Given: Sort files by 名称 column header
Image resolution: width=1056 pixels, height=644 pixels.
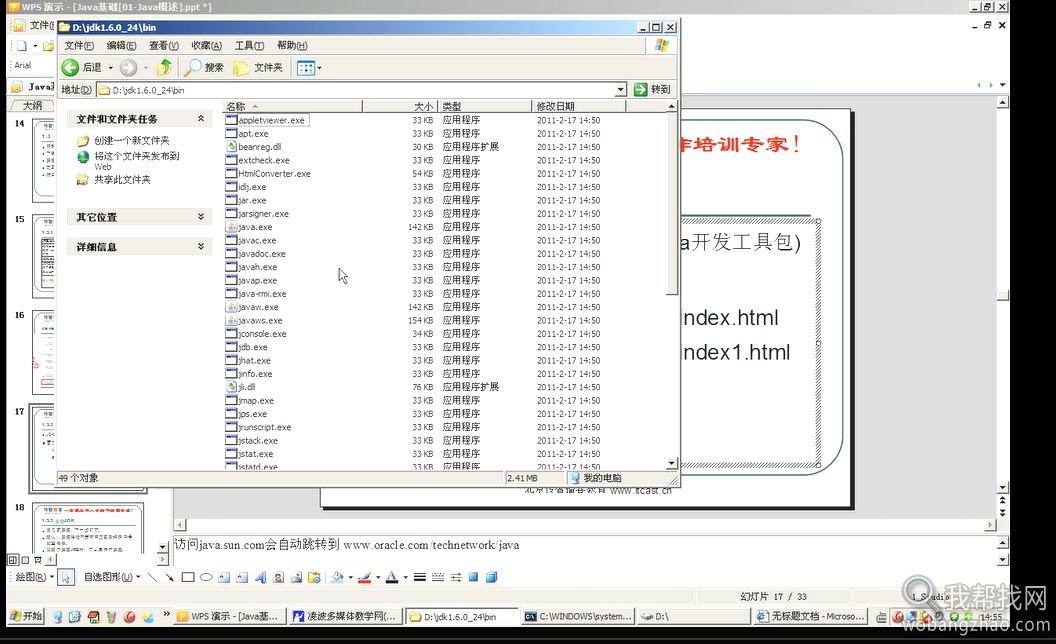Looking at the screenshot, I should [x=292, y=106].
